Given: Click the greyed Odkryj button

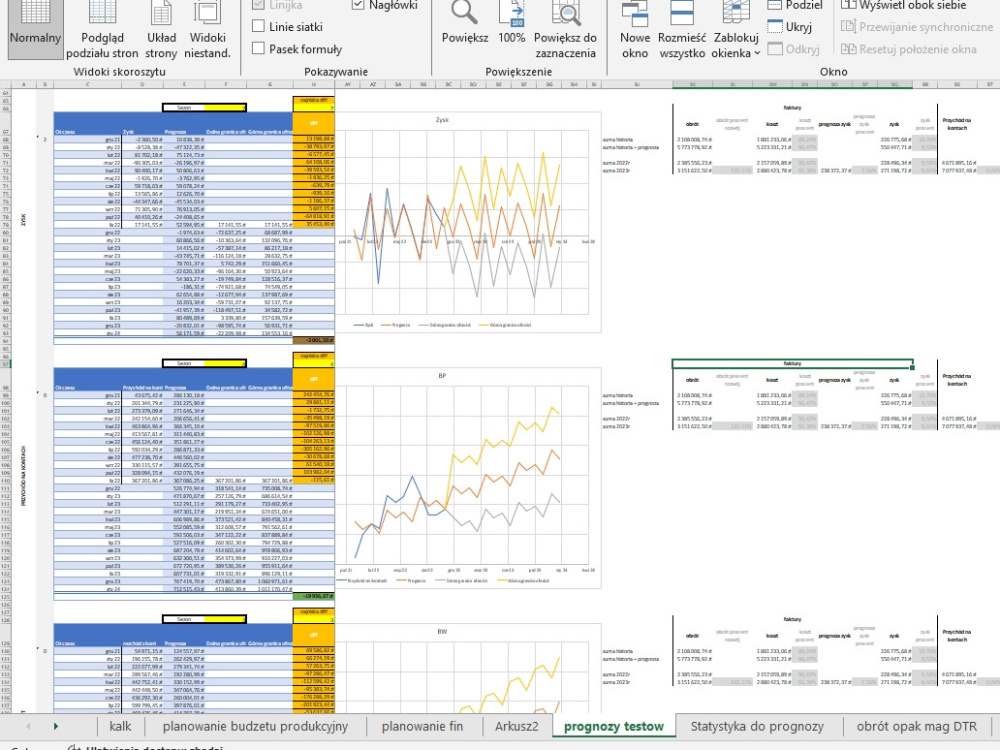Looking at the screenshot, I should 794,49.
